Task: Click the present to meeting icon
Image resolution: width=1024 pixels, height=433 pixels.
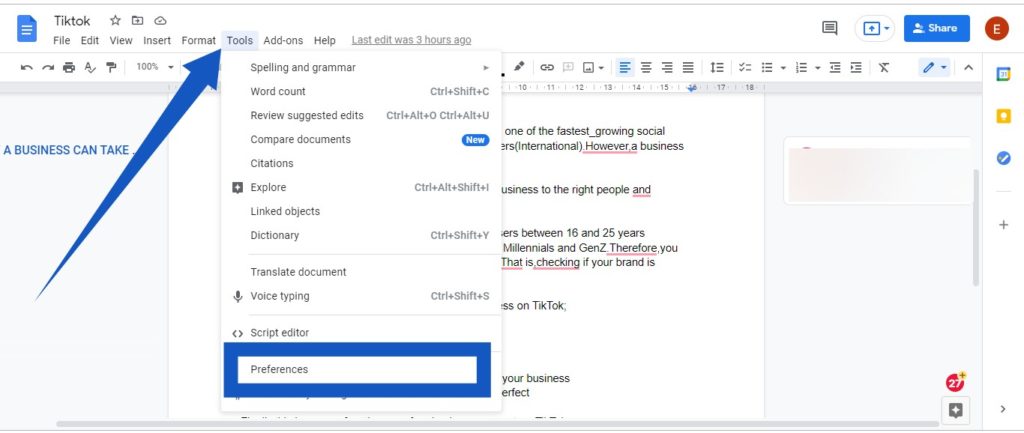Action: (x=871, y=29)
